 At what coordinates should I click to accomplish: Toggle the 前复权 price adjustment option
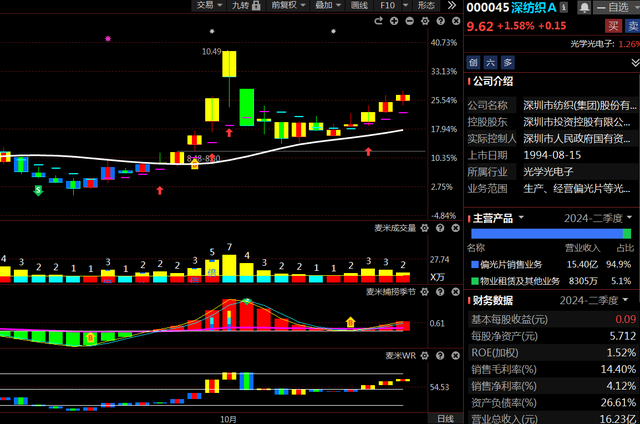(x=288, y=5)
